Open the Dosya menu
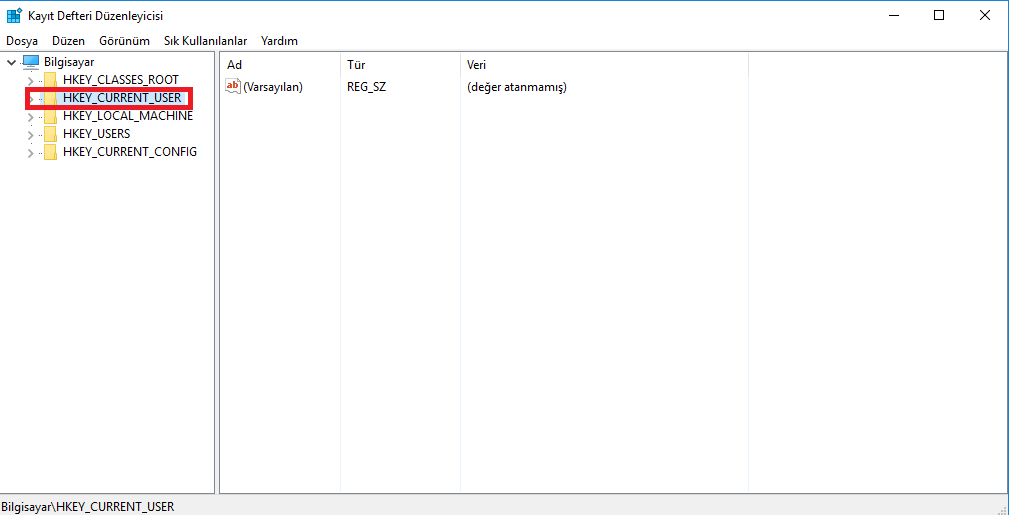Screen dimensions: 1009x515 (22, 41)
